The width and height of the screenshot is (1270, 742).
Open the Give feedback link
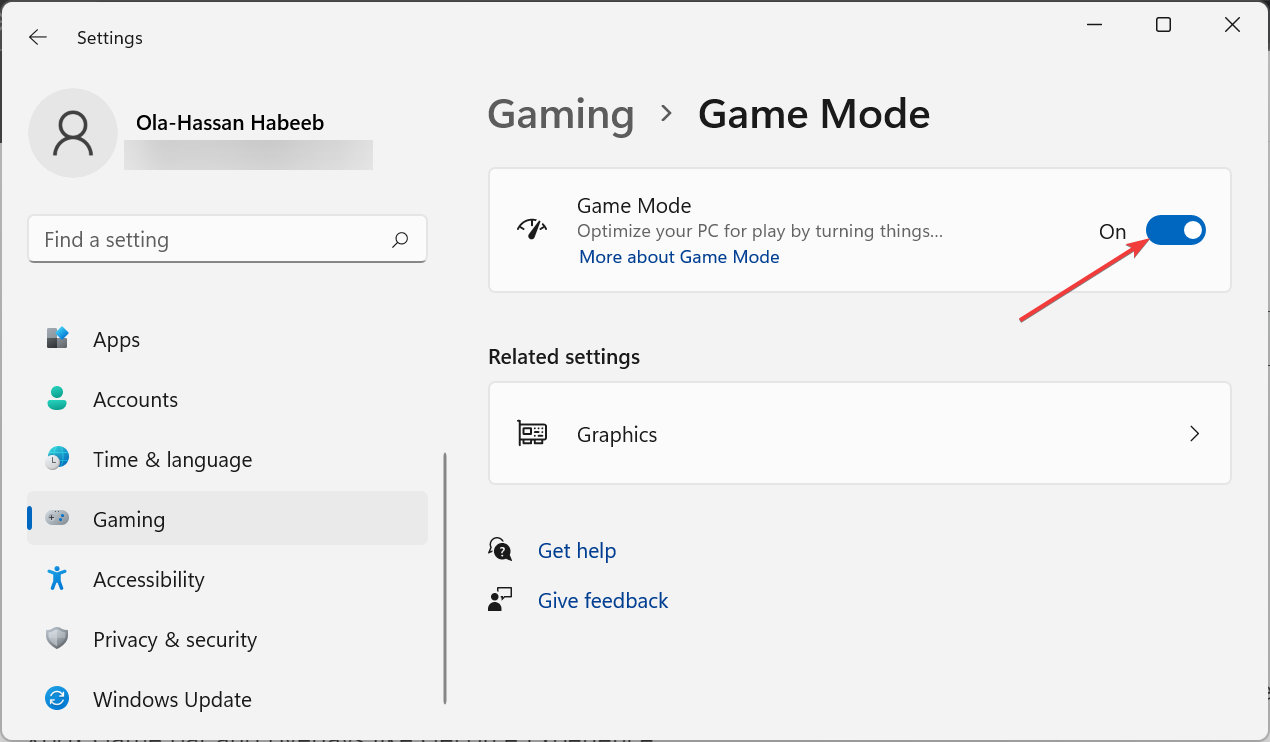click(602, 601)
